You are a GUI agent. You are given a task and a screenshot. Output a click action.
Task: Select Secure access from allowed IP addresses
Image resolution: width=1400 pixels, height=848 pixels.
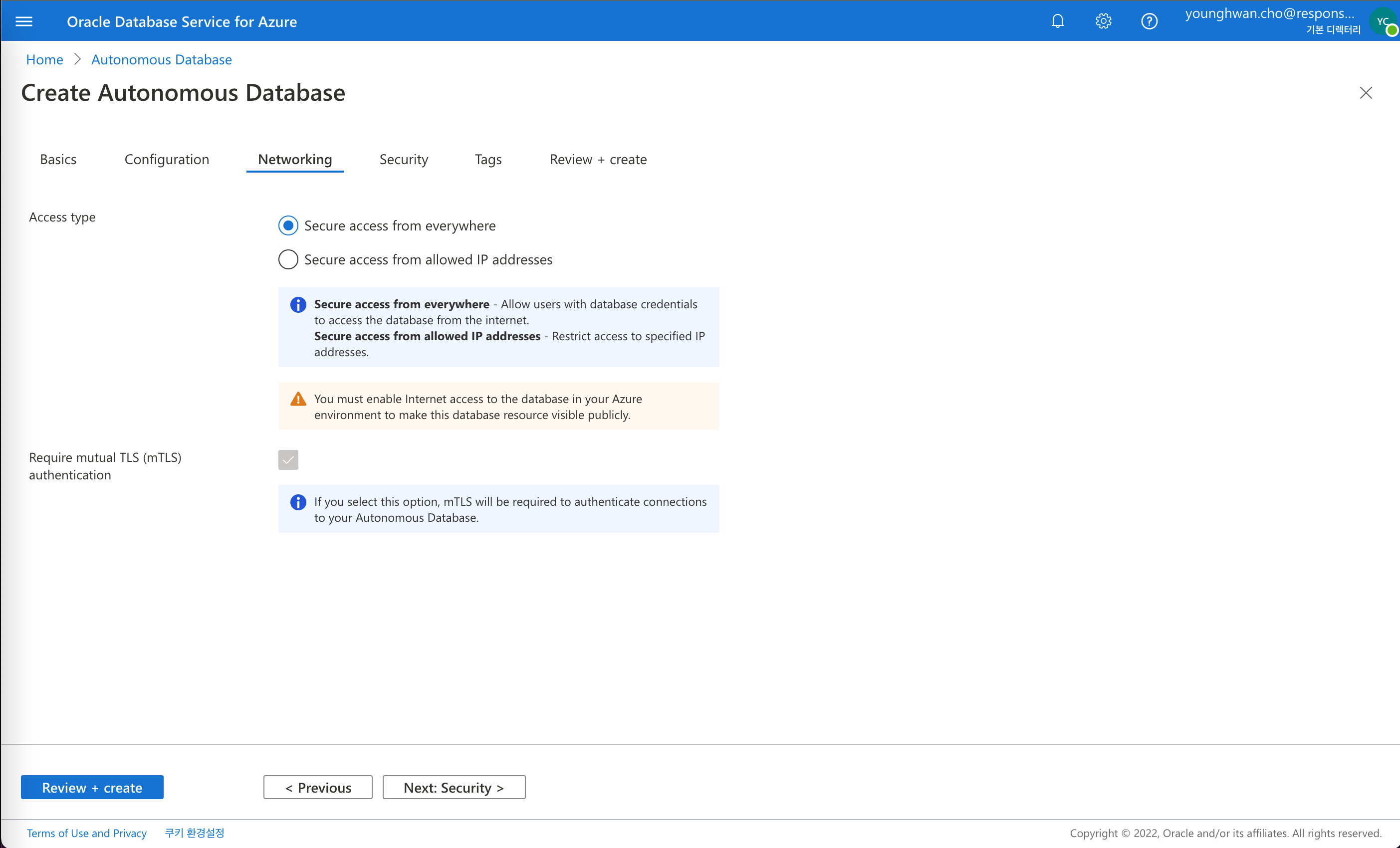[x=288, y=259]
